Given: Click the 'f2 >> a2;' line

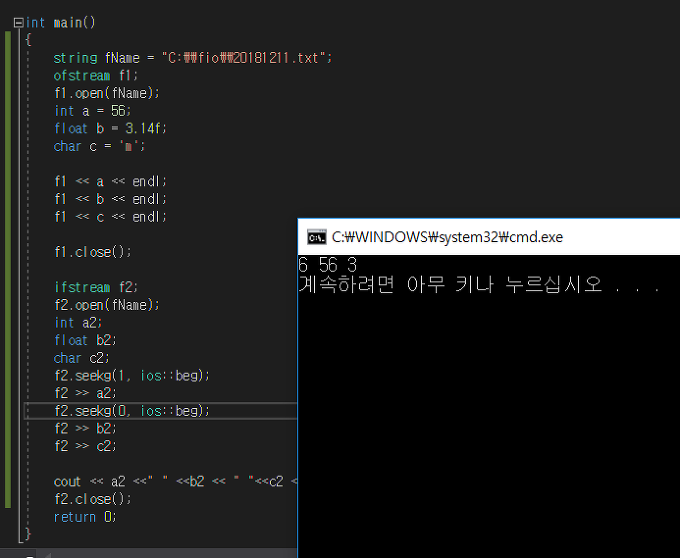Looking at the screenshot, I should click(x=85, y=393).
